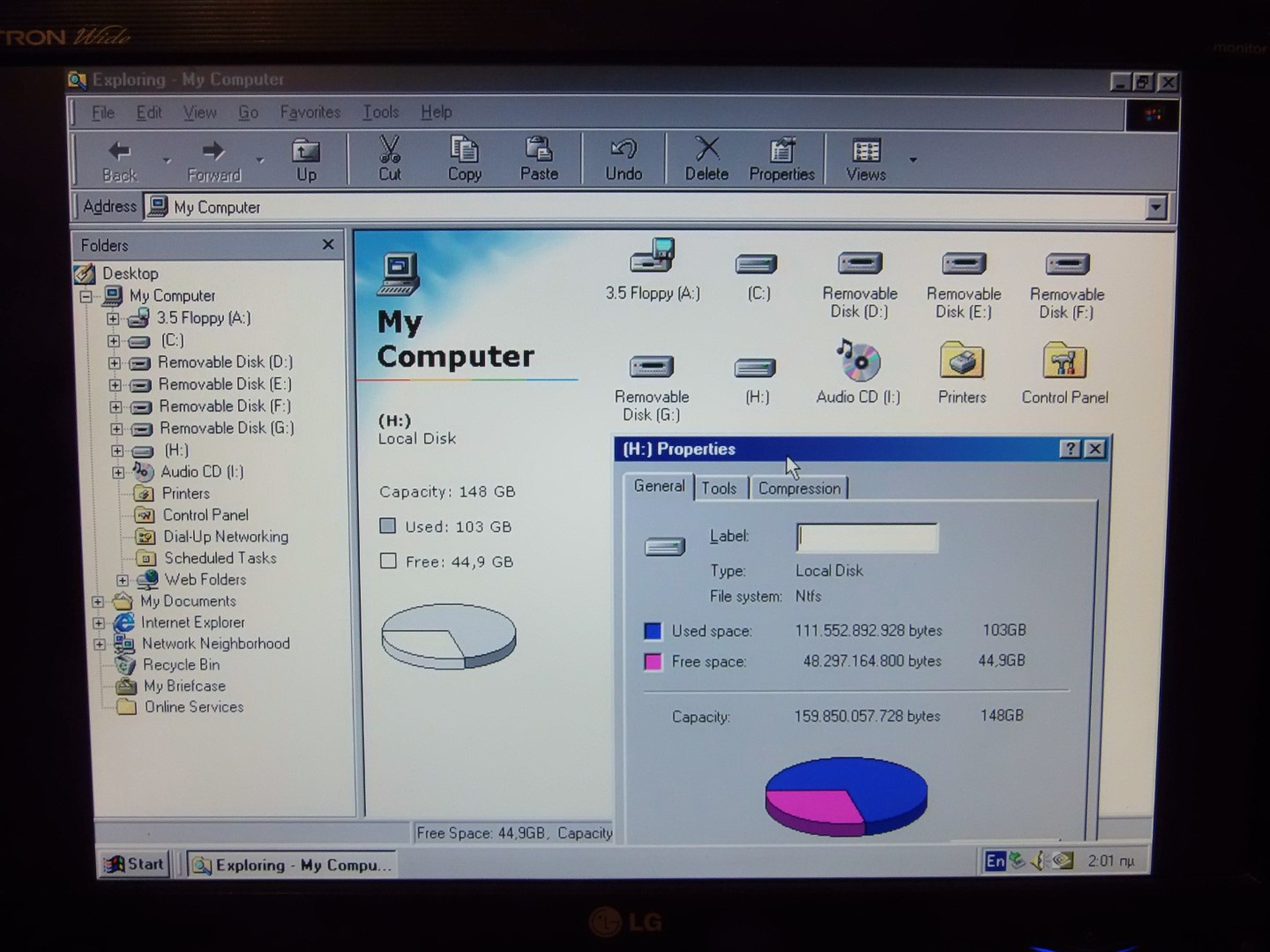
Task: Click the Forward toolbar button
Action: 213,160
